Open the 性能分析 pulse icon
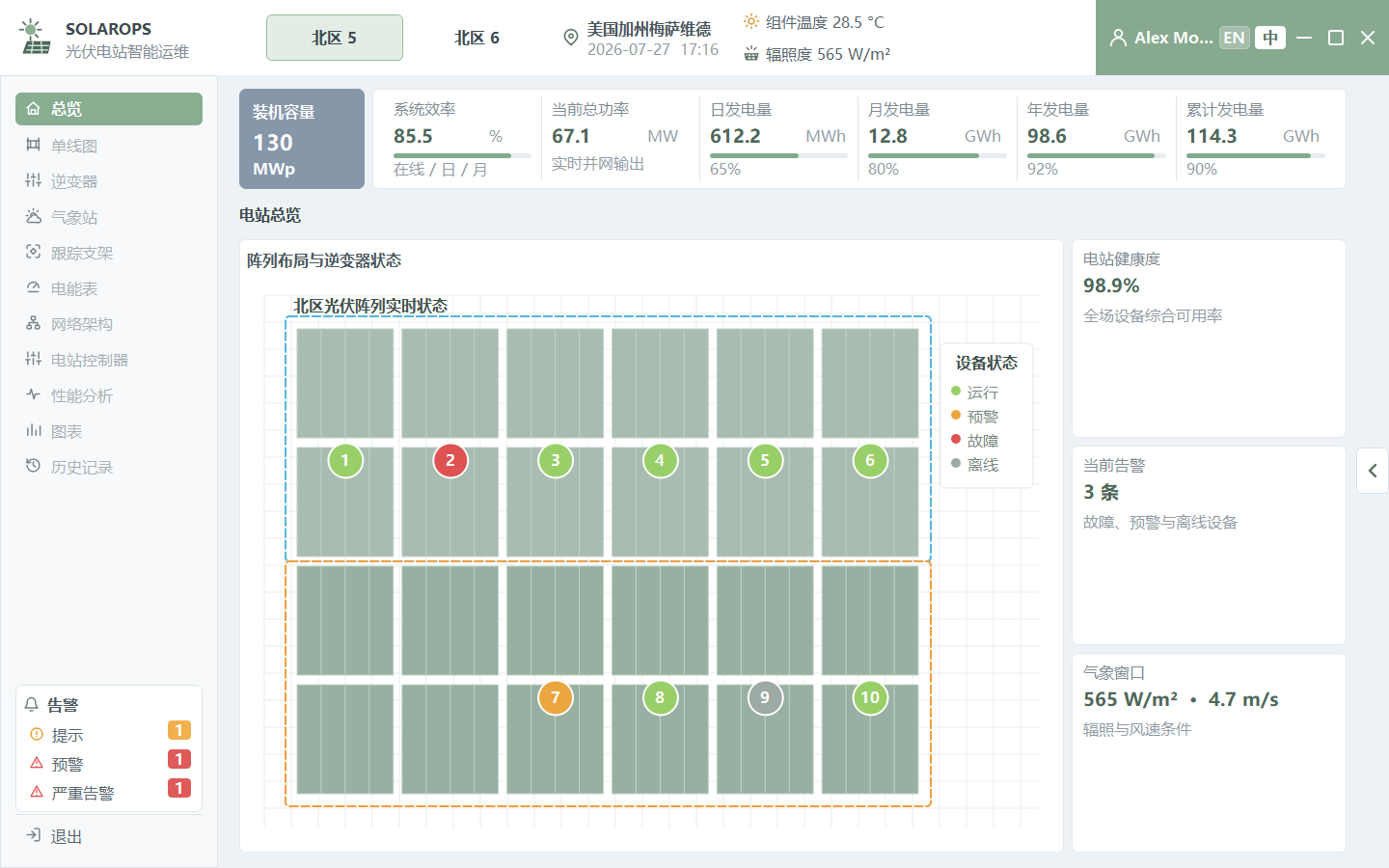This screenshot has width=1389, height=868. [33, 394]
